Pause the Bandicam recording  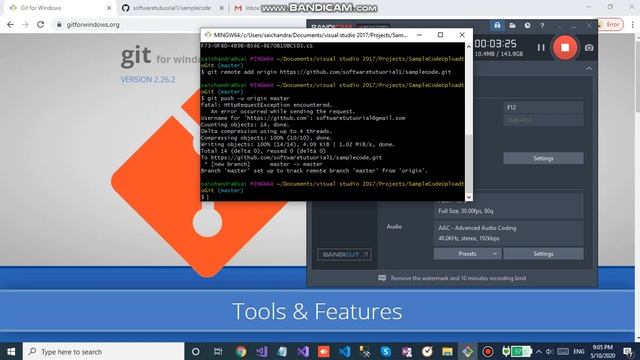pyautogui.click(x=541, y=48)
